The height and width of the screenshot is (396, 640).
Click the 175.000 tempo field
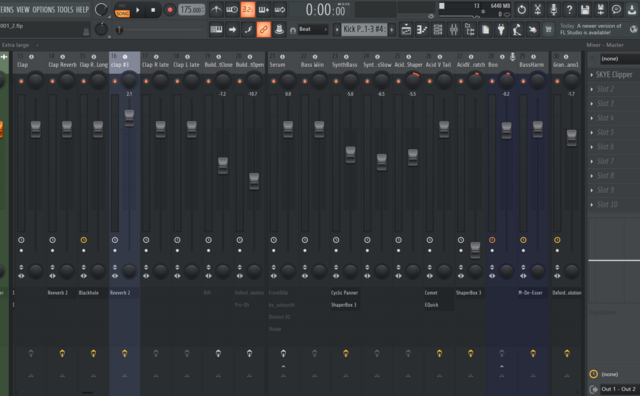(191, 9)
